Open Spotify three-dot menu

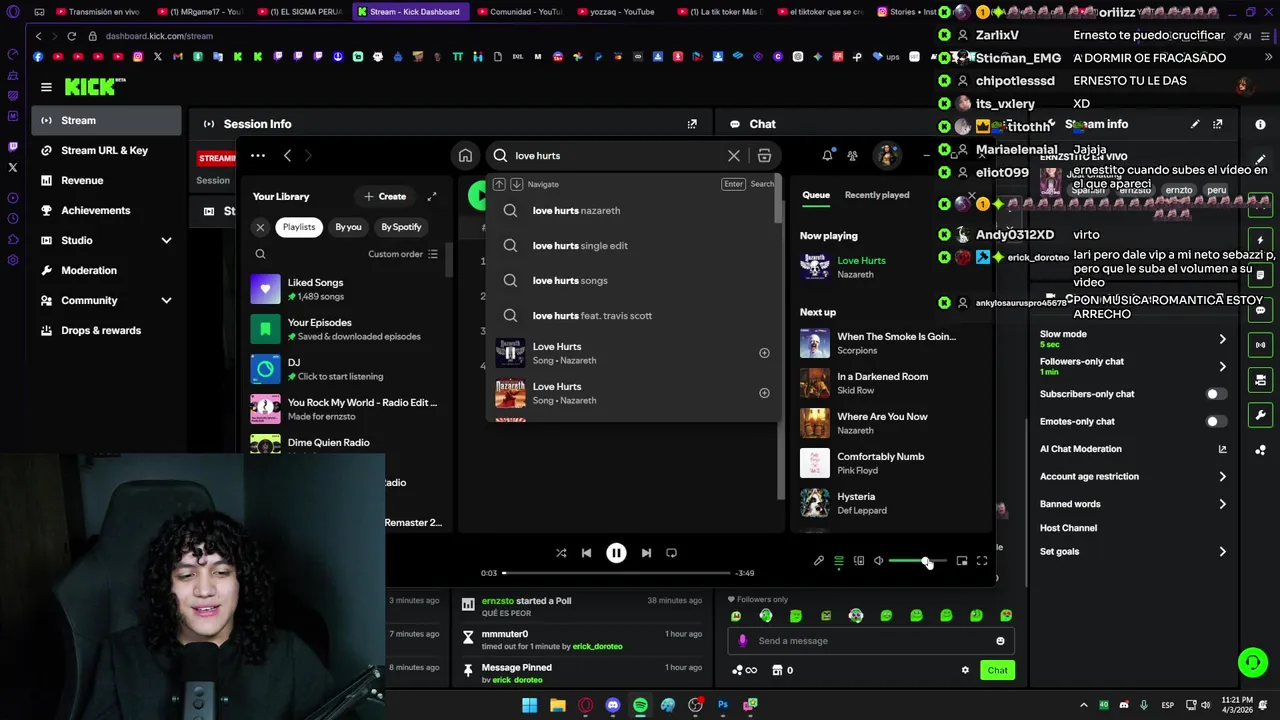257,156
